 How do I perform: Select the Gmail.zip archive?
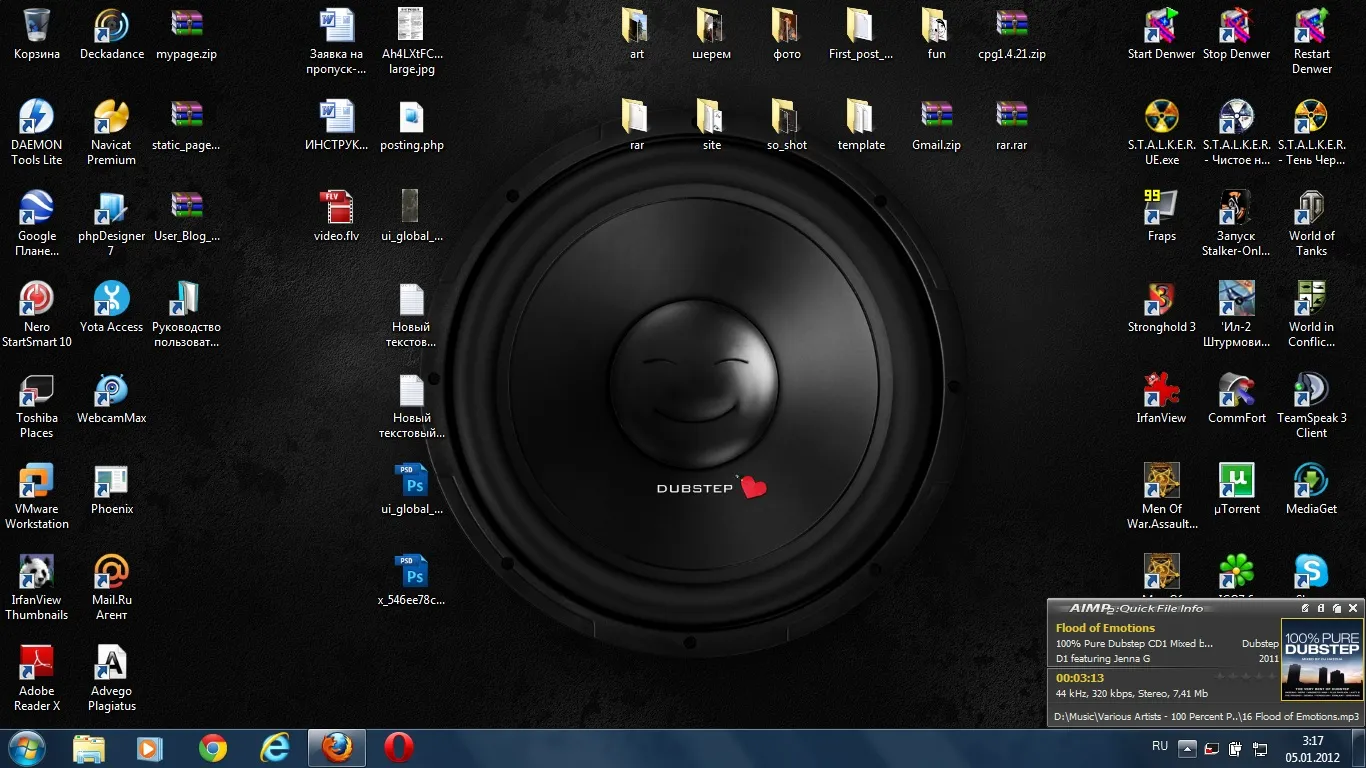tap(936, 125)
